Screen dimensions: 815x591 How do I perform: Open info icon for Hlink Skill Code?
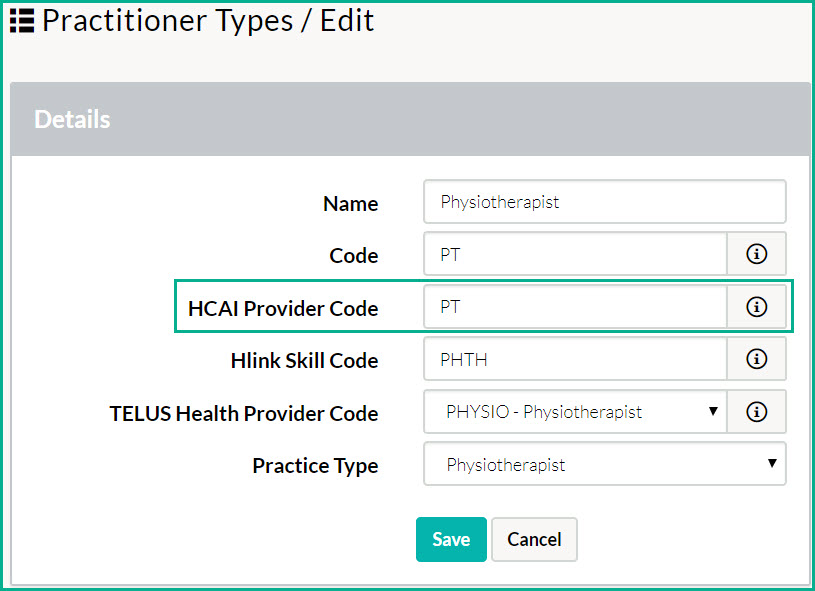[756, 359]
